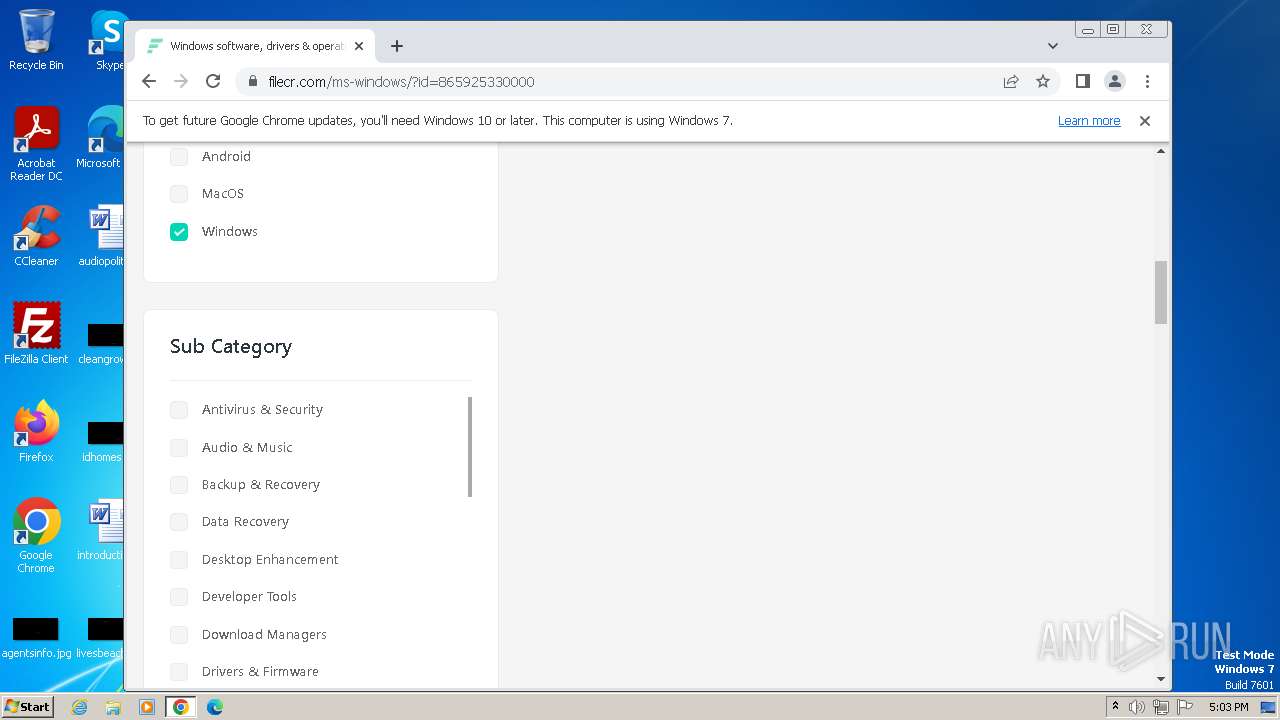Open the volume speaker tray icon

click(x=1137, y=707)
